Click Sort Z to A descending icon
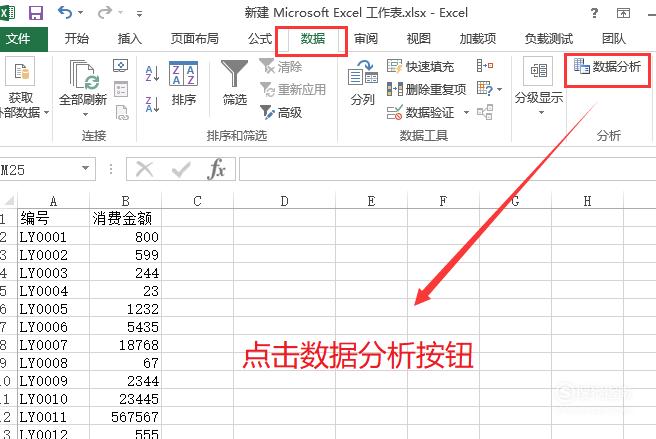656x439 pixels. point(152,104)
